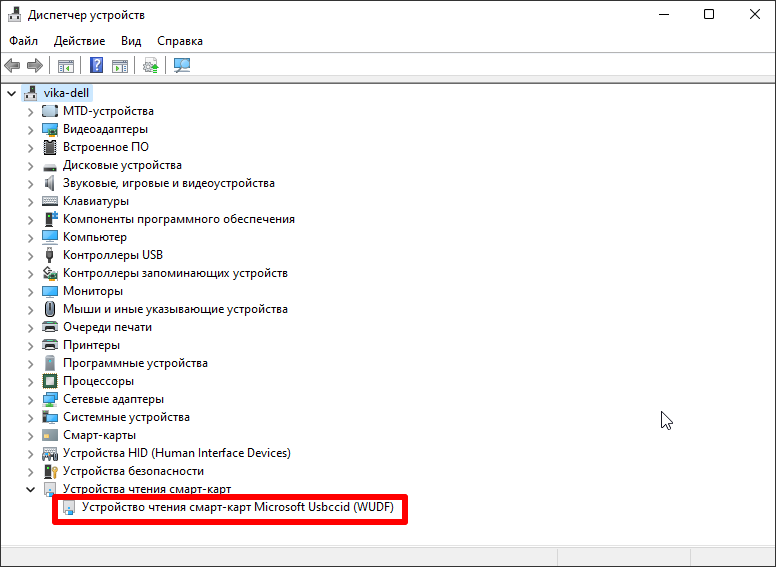The width and height of the screenshot is (776, 567).
Task: Click the Forward arrow toolbar icon
Action: 35,66
